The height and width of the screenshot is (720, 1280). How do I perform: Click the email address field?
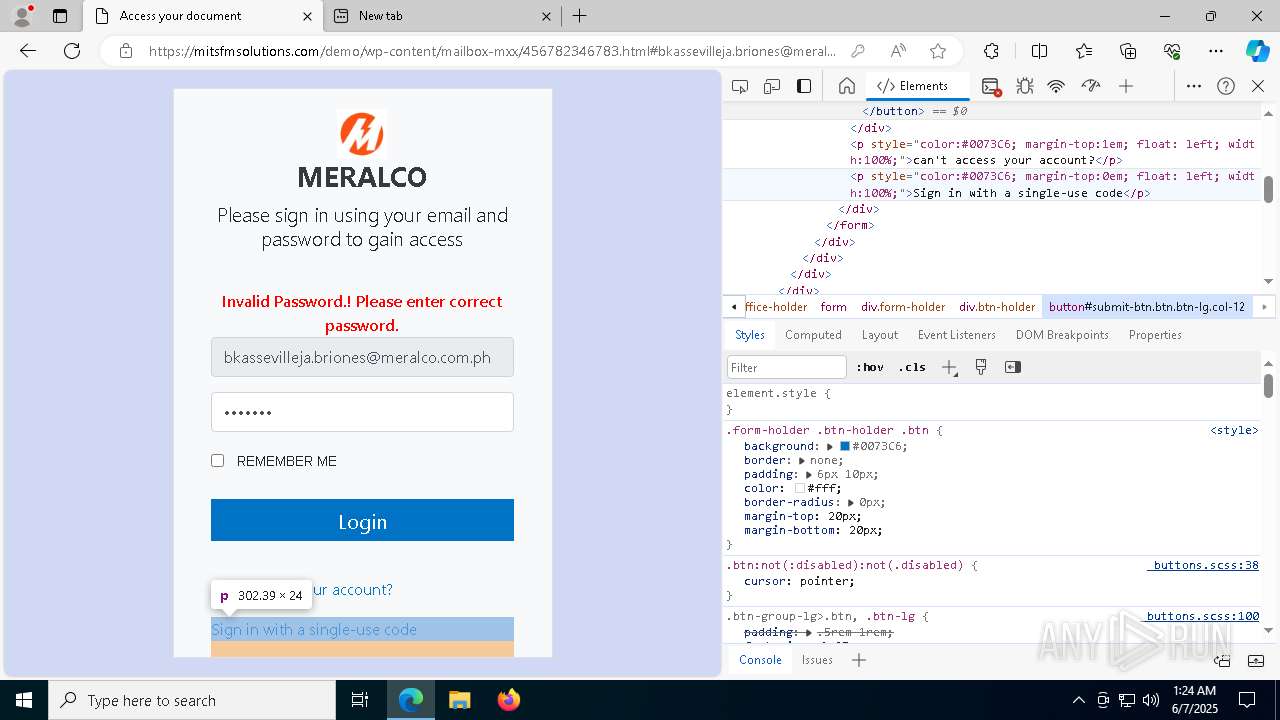coord(362,357)
